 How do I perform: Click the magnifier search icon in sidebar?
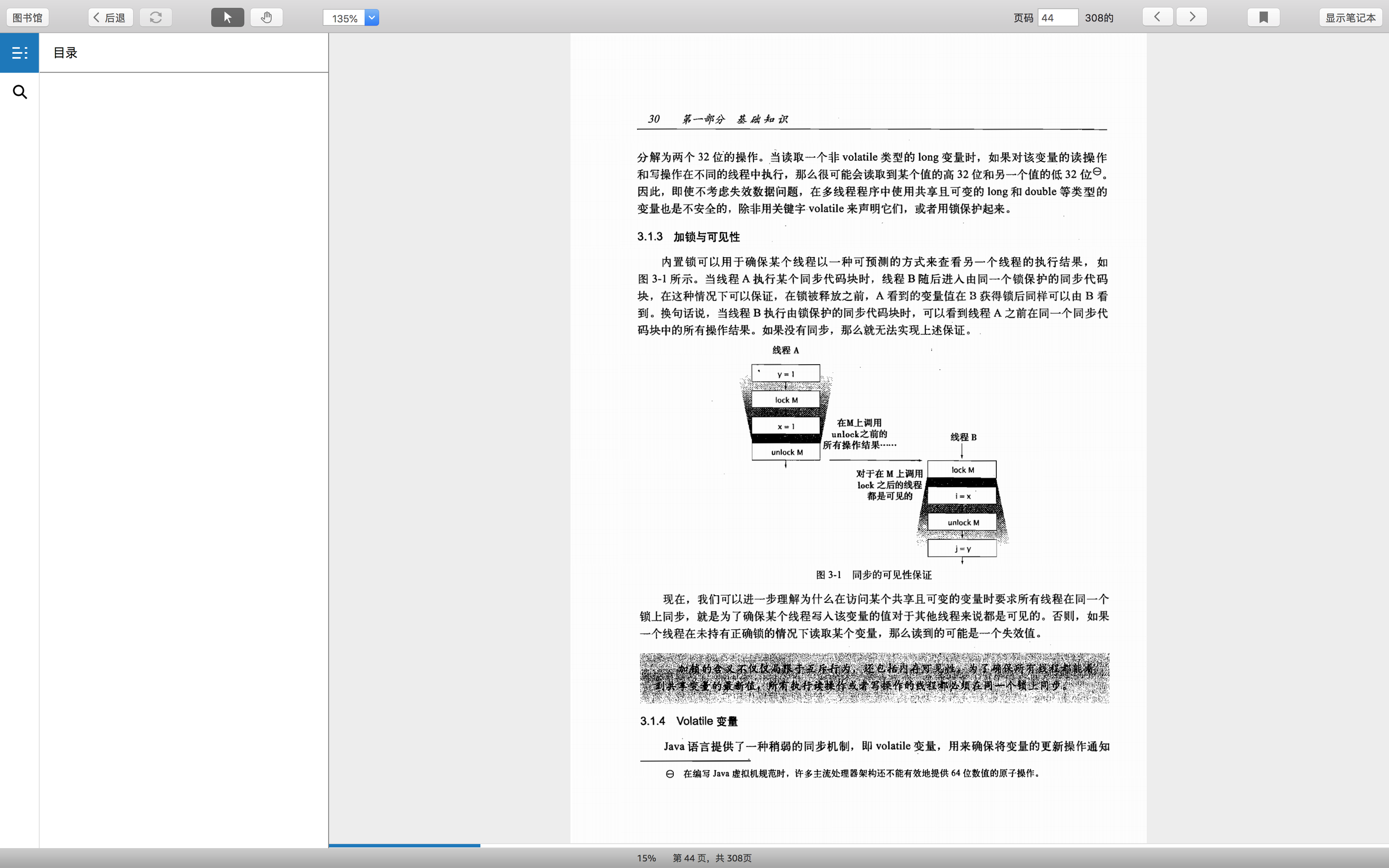point(19,92)
